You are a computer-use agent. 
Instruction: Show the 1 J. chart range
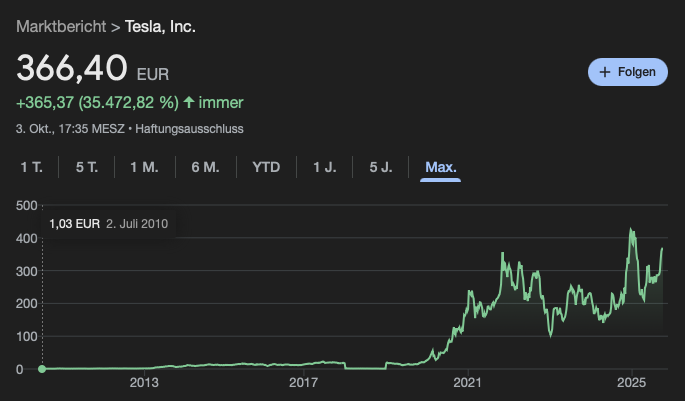pyautogui.click(x=324, y=167)
